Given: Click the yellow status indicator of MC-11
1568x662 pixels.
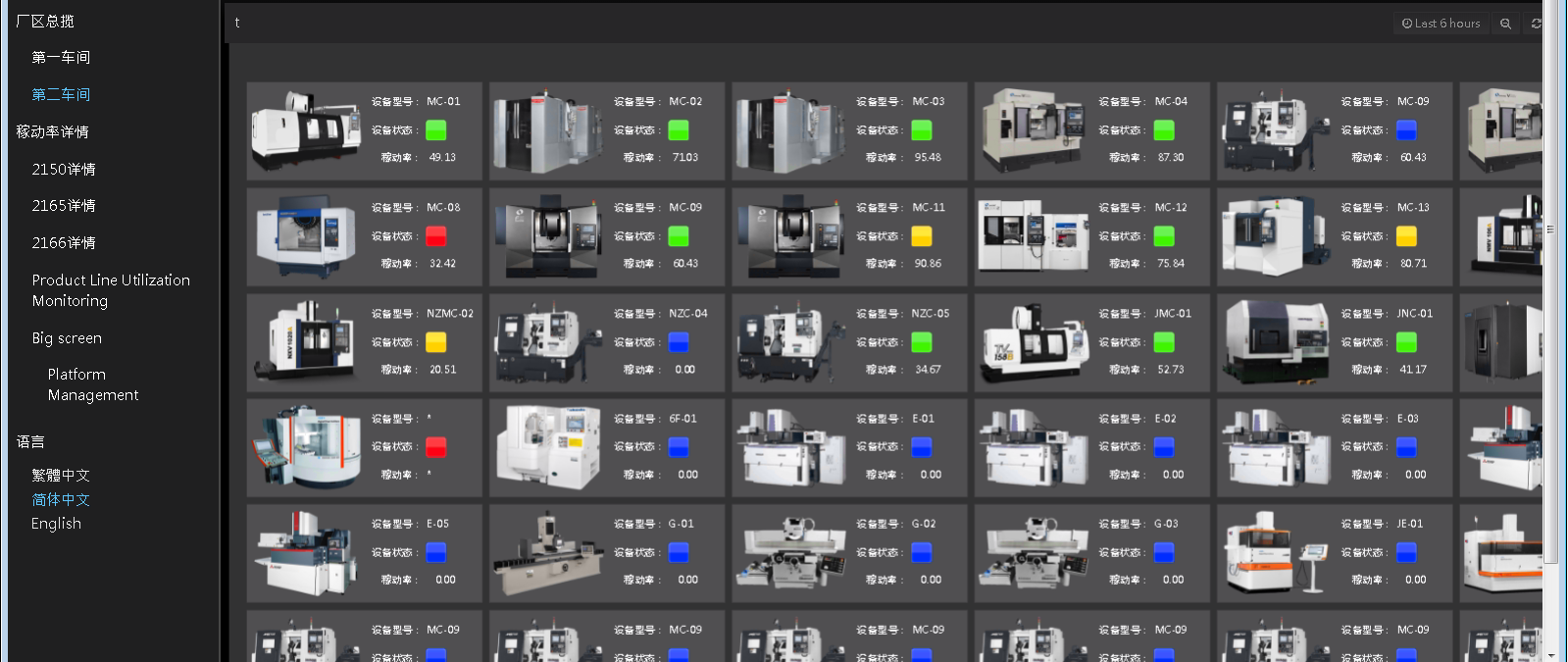Looking at the screenshot, I should pos(922,236).
